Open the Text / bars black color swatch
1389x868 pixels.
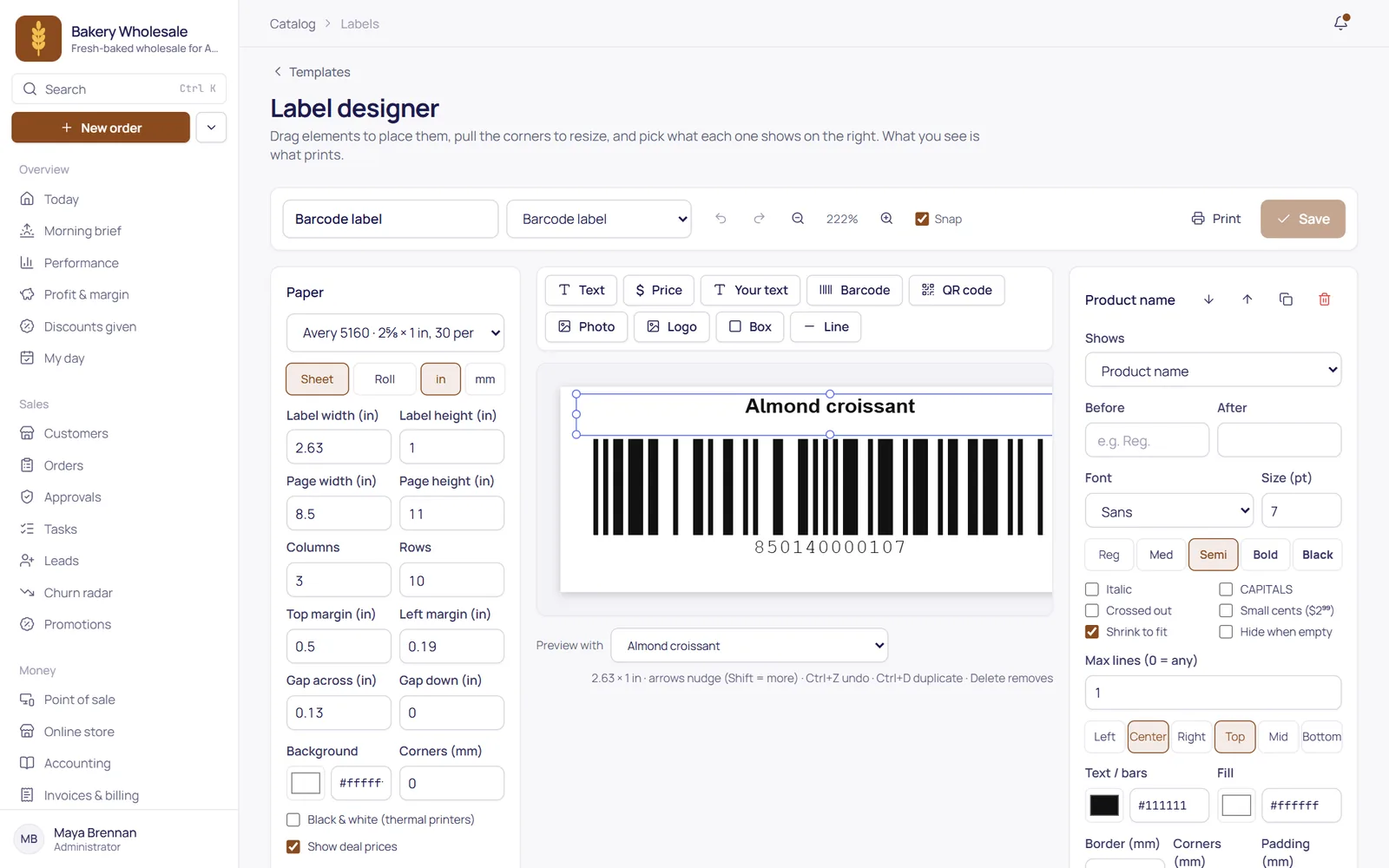(x=1104, y=806)
